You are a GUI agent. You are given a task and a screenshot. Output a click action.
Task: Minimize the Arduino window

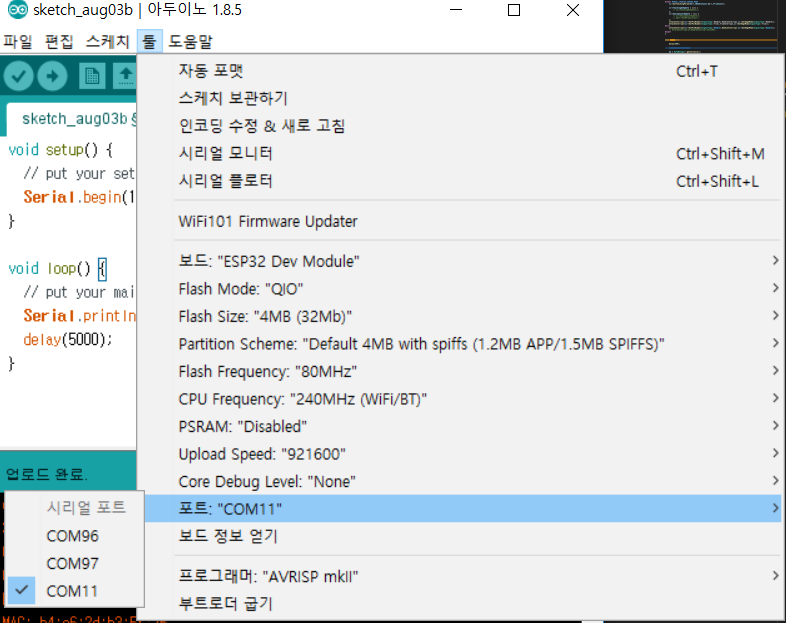click(x=456, y=10)
